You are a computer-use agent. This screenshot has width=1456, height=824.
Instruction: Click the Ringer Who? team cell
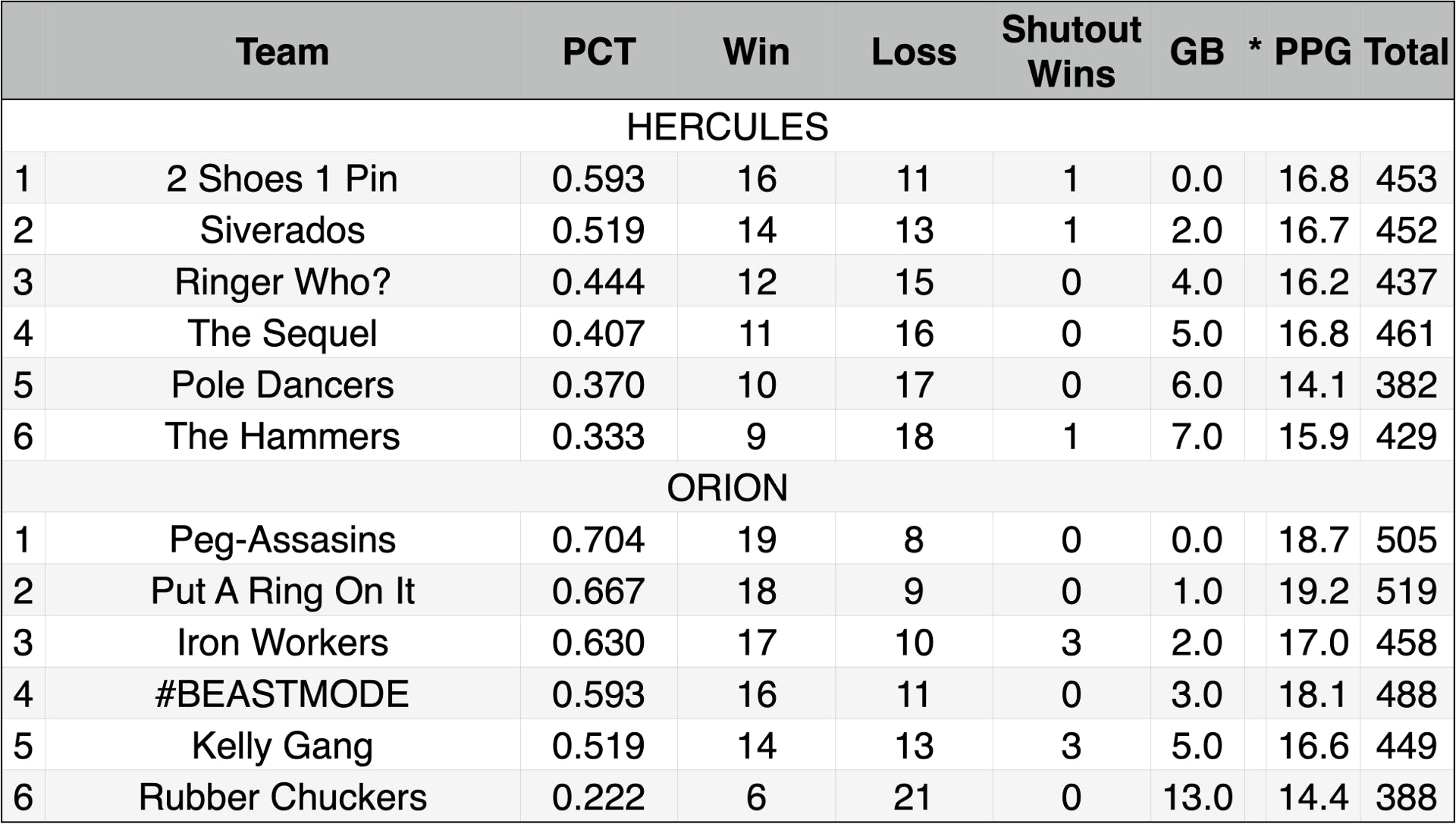tap(282, 281)
